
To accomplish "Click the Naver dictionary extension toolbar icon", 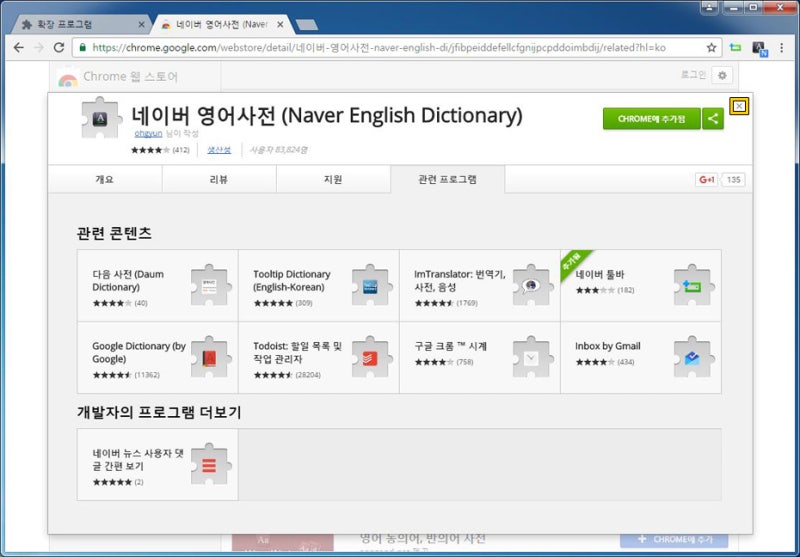I will click(759, 48).
